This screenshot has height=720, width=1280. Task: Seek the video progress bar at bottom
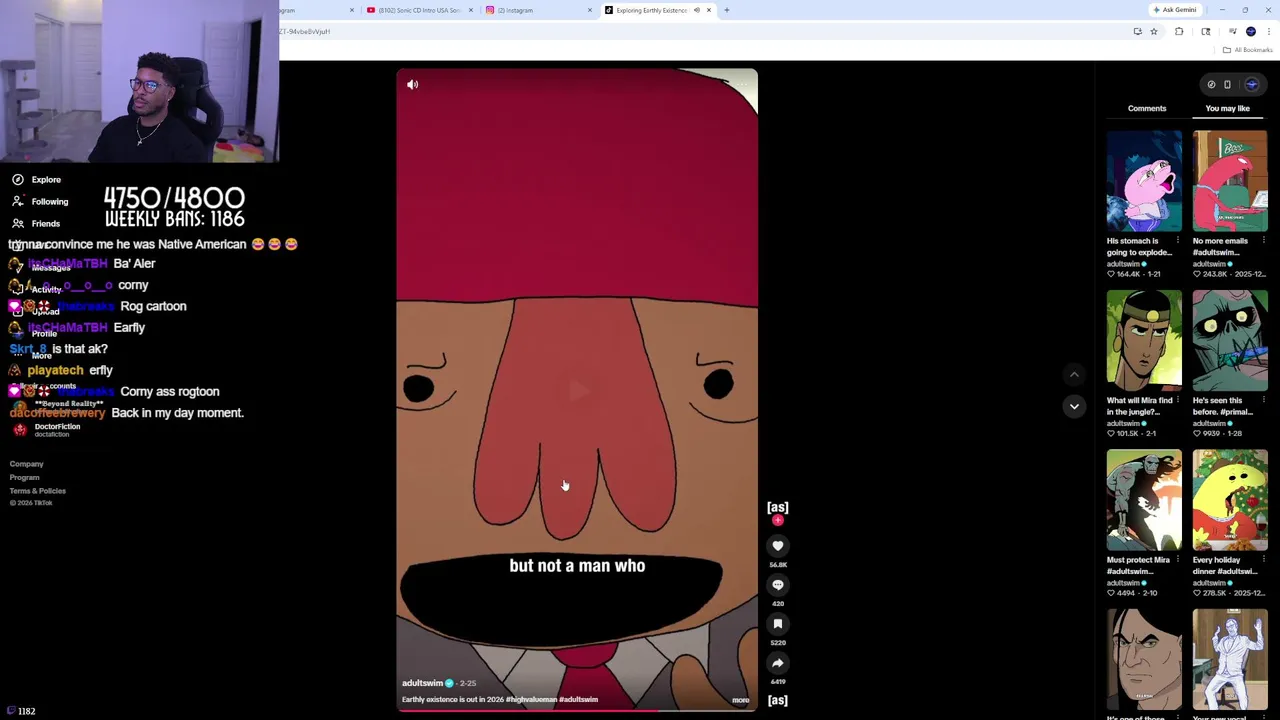[577, 710]
